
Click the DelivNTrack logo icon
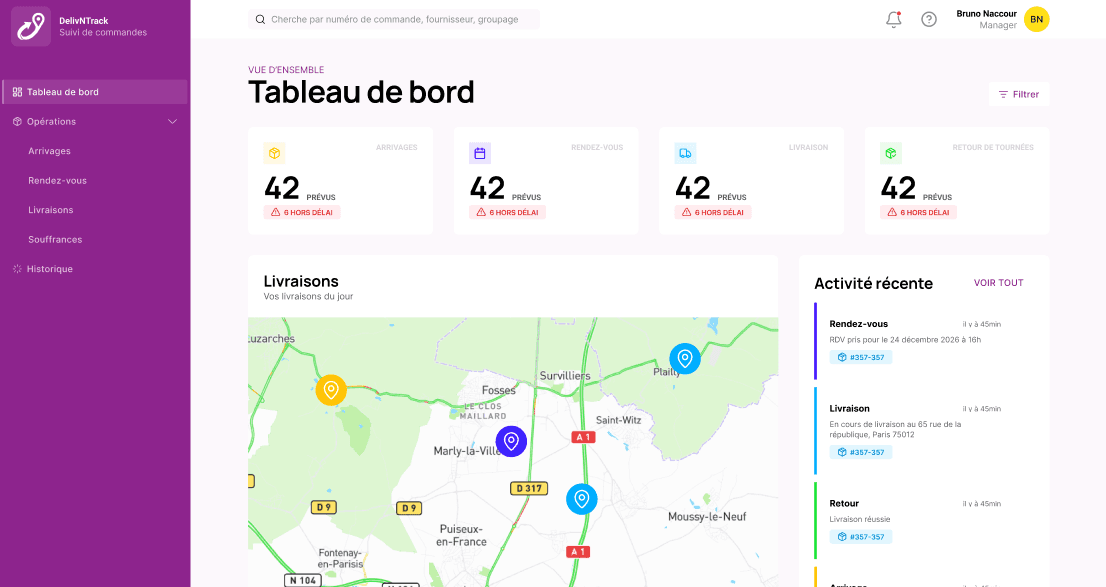[x=31, y=26]
